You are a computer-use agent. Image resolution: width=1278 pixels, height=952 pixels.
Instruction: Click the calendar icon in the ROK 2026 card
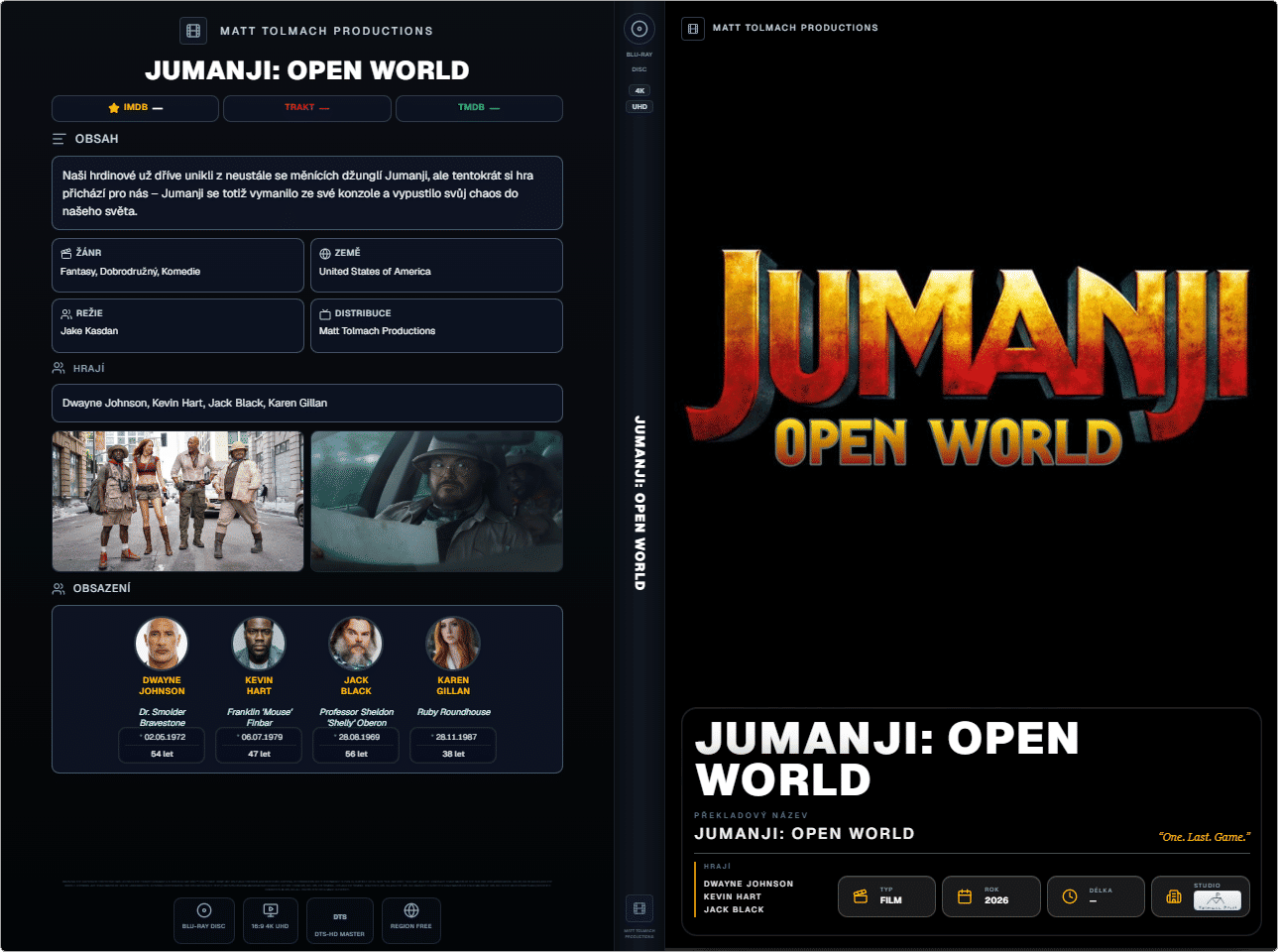tap(965, 896)
